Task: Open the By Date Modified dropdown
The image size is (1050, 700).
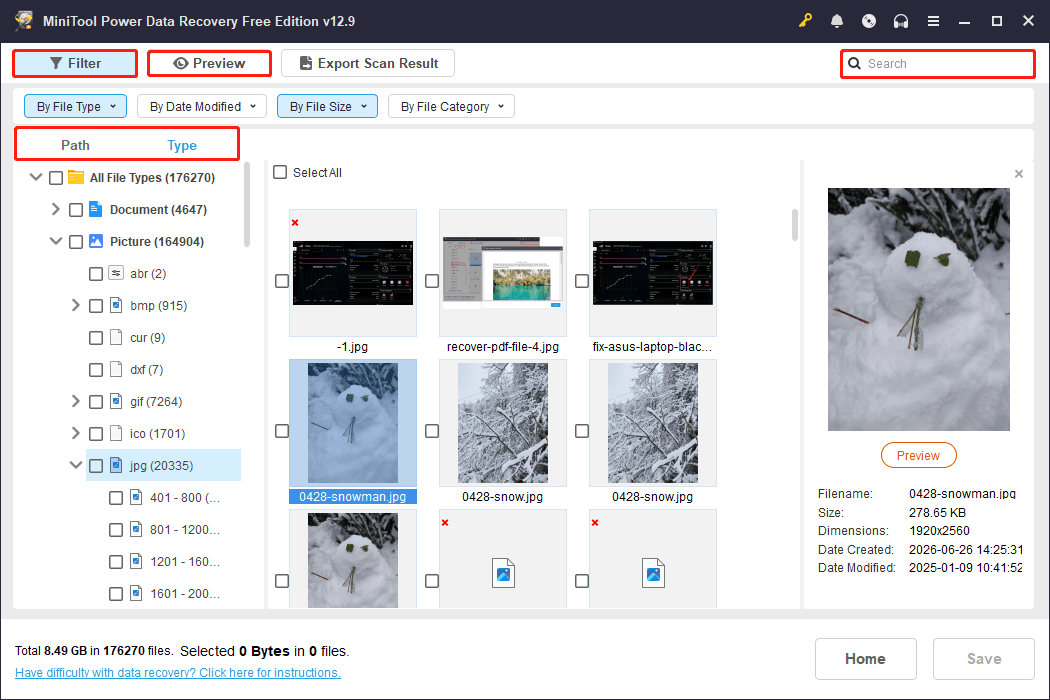Action: tap(202, 107)
